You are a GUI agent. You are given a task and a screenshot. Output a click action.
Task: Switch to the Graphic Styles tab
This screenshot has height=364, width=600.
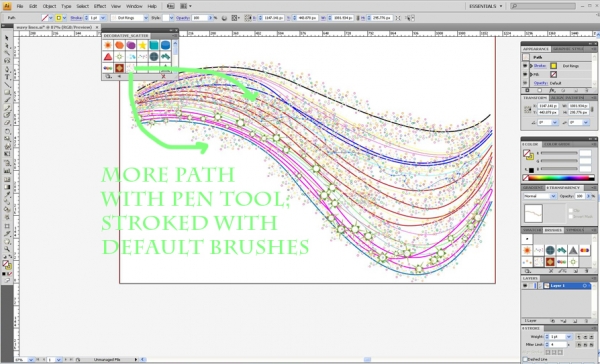click(568, 49)
